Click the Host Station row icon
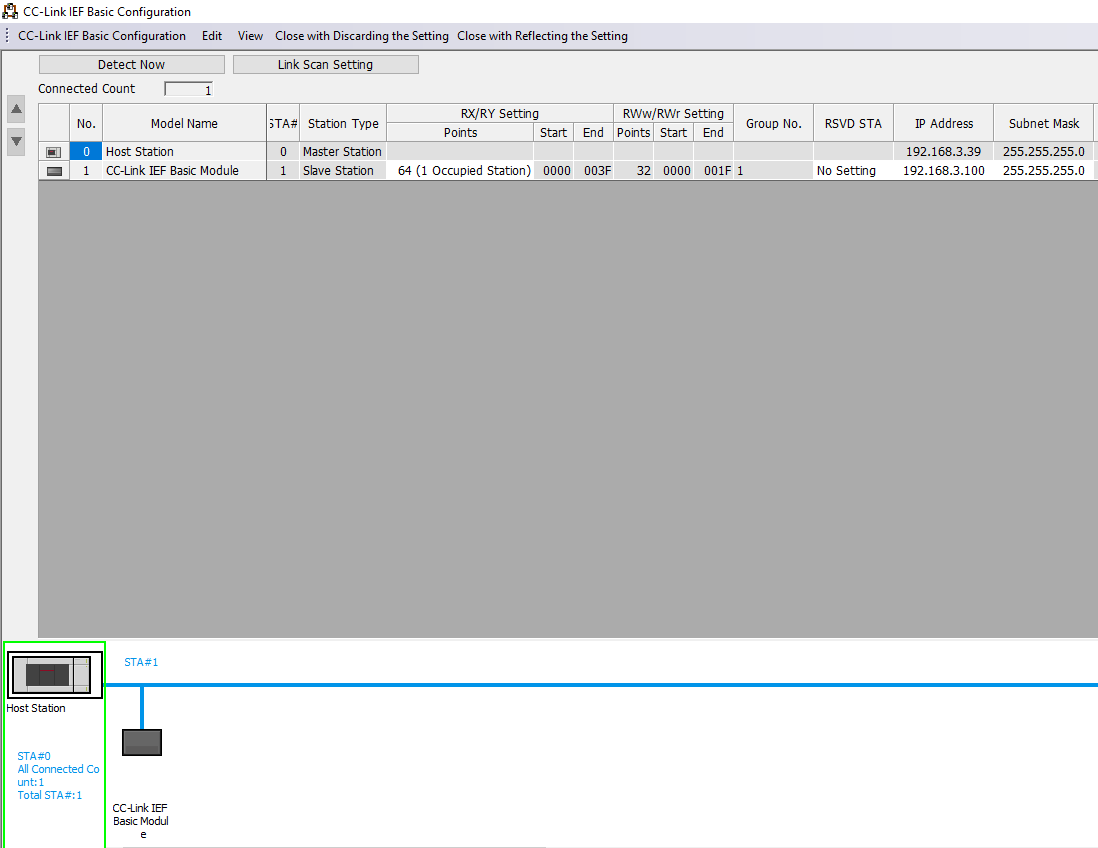 pos(54,152)
